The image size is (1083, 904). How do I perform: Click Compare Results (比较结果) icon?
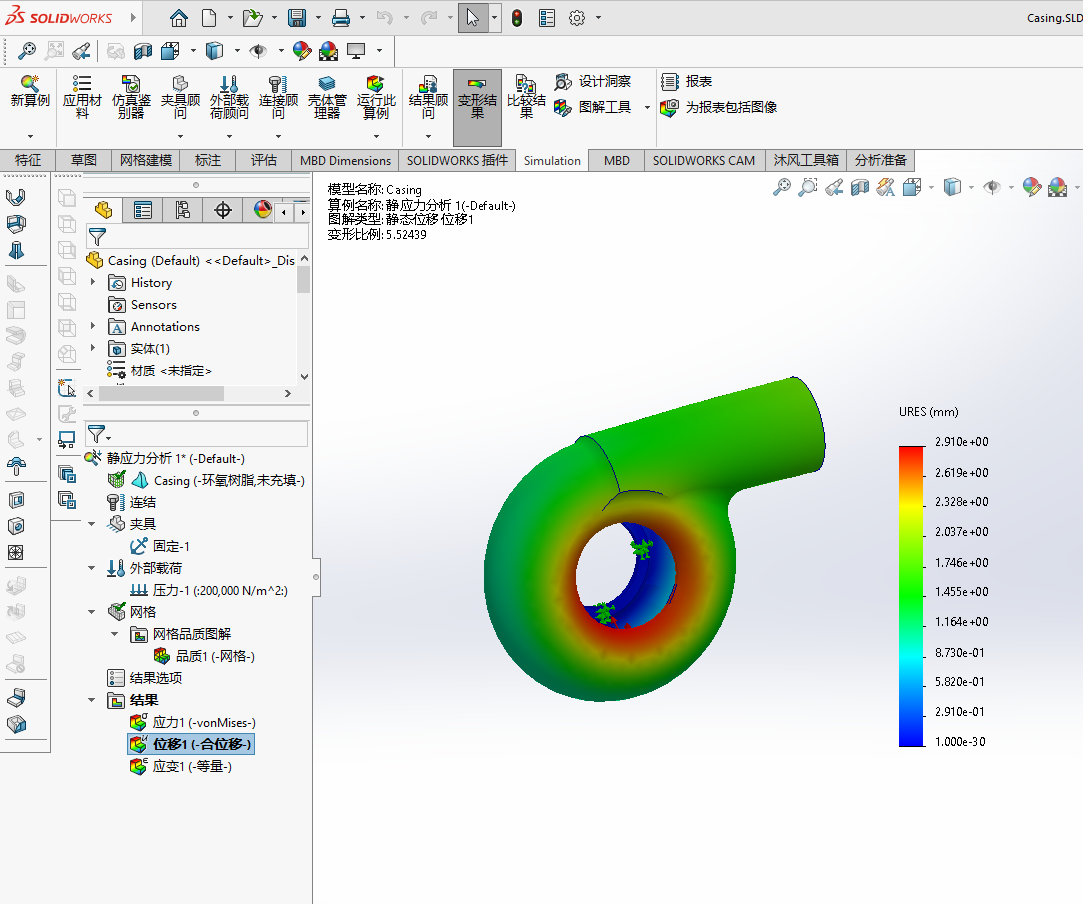pos(526,97)
